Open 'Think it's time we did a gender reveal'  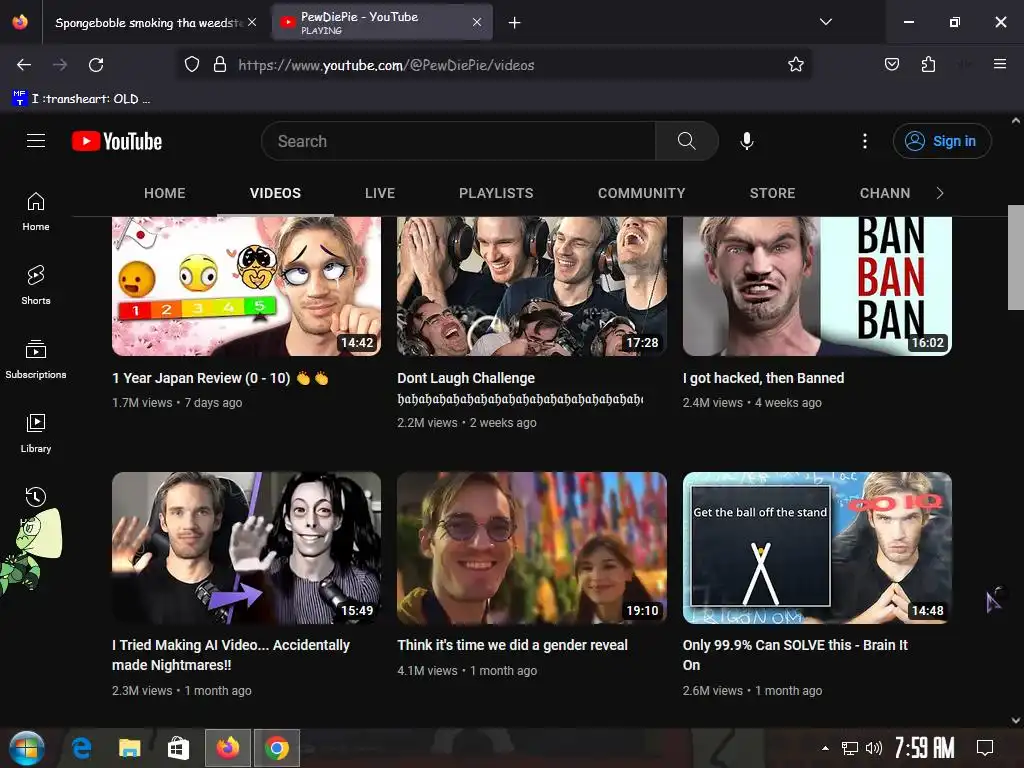tap(513, 645)
